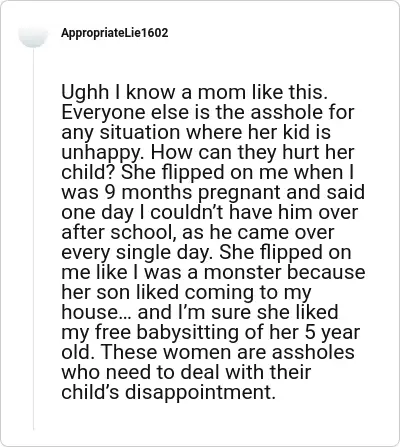Click the line 'house… and I'm sure she liked'
The height and width of the screenshot is (447, 400).
pos(200,312)
